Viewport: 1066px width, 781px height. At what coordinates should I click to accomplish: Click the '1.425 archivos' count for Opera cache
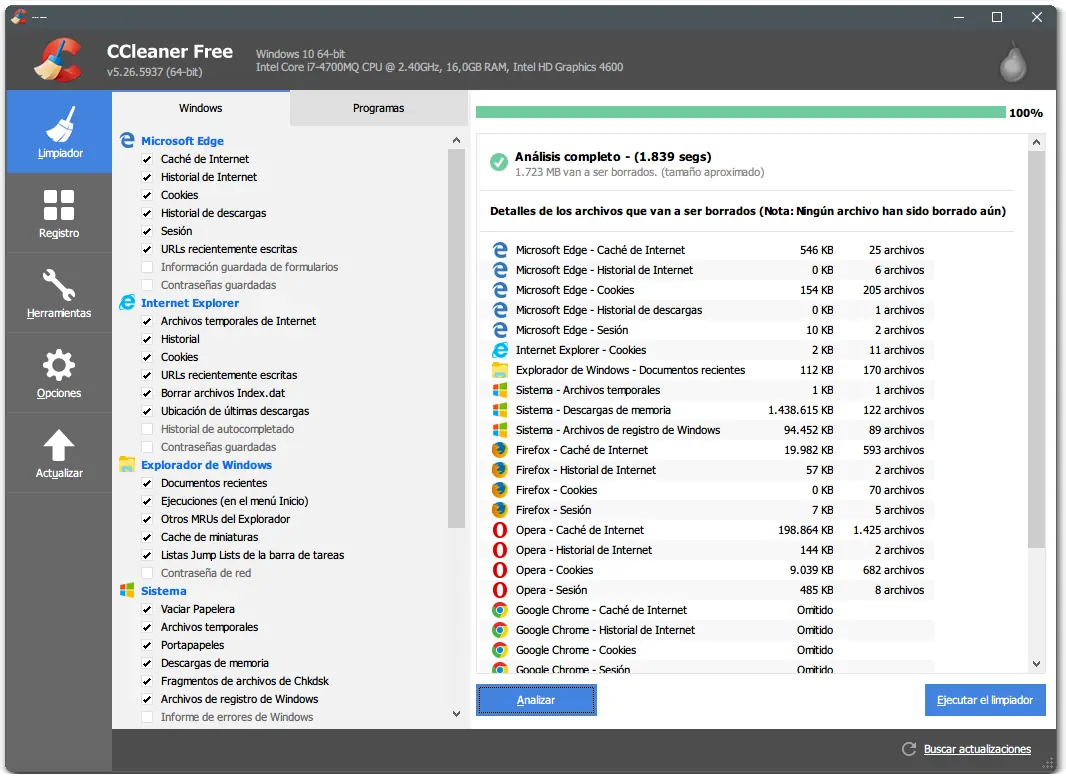tap(888, 530)
